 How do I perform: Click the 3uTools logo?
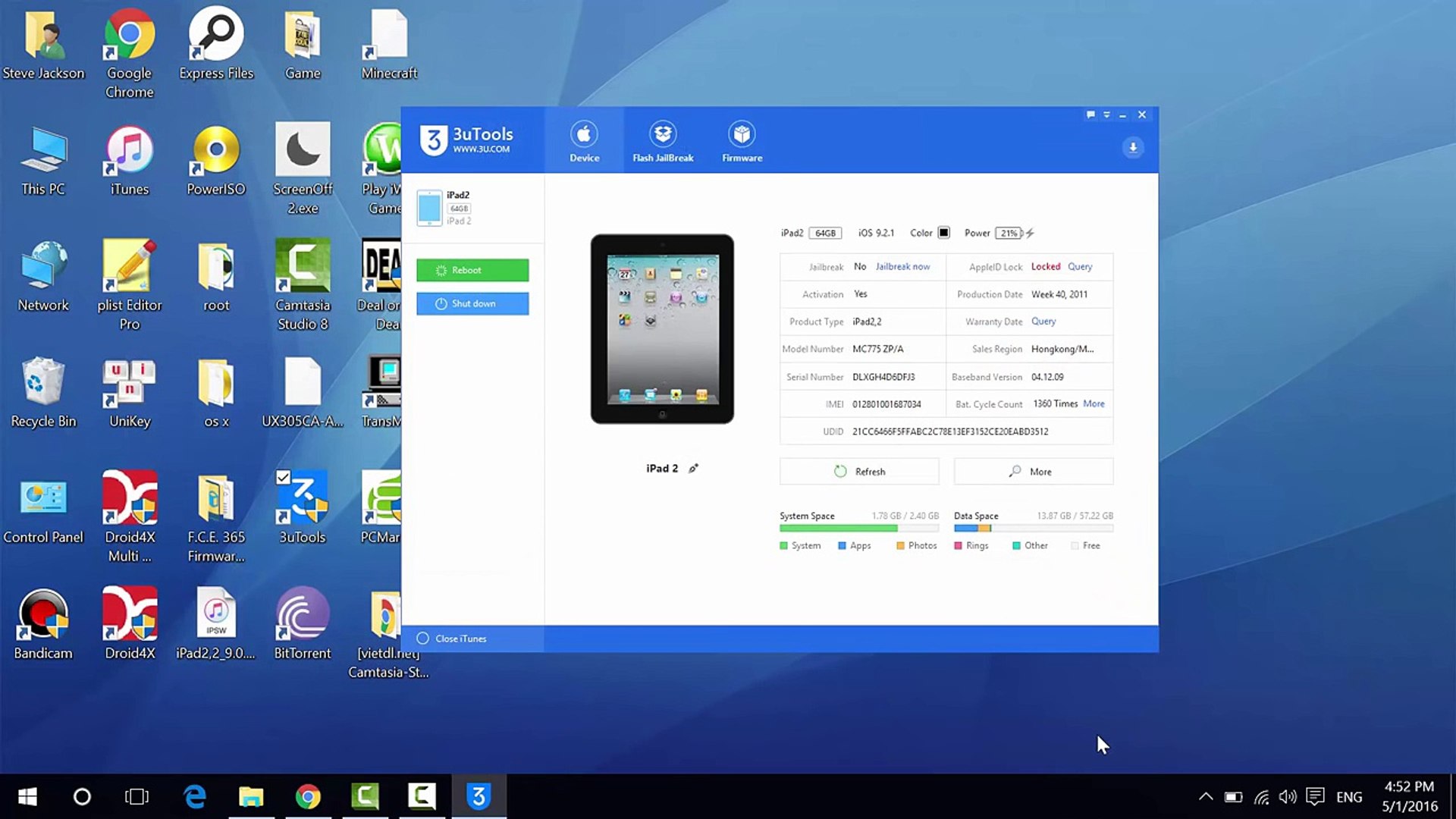(x=467, y=140)
